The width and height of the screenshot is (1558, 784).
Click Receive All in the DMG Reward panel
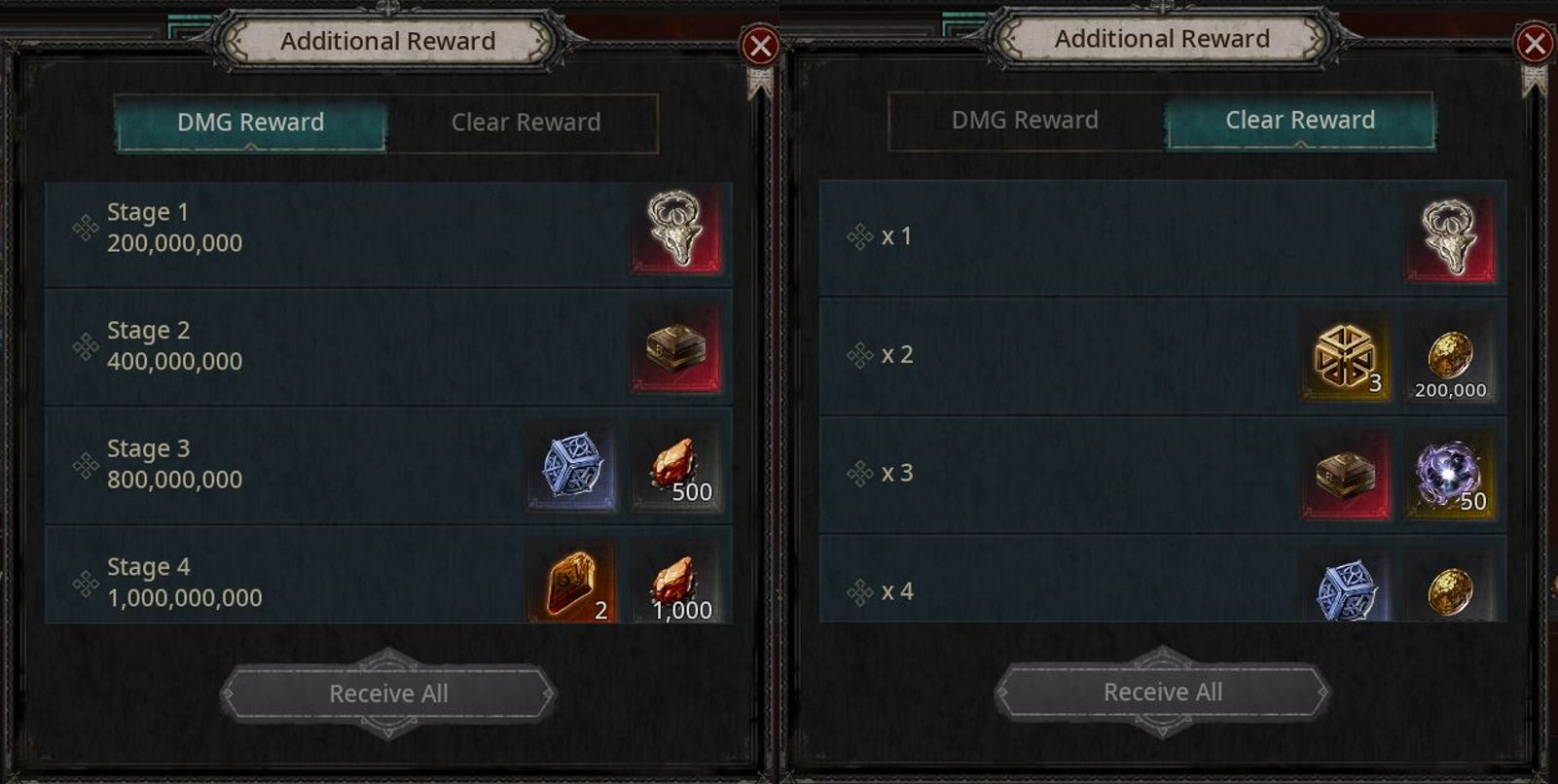(388, 694)
